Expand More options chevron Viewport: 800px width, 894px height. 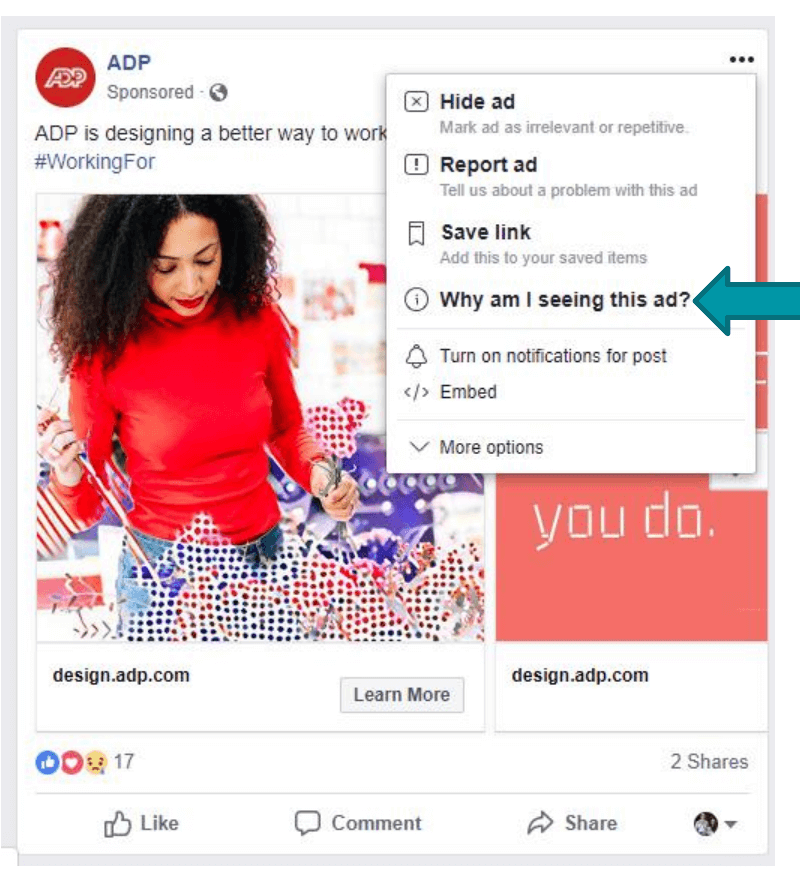pos(419,446)
